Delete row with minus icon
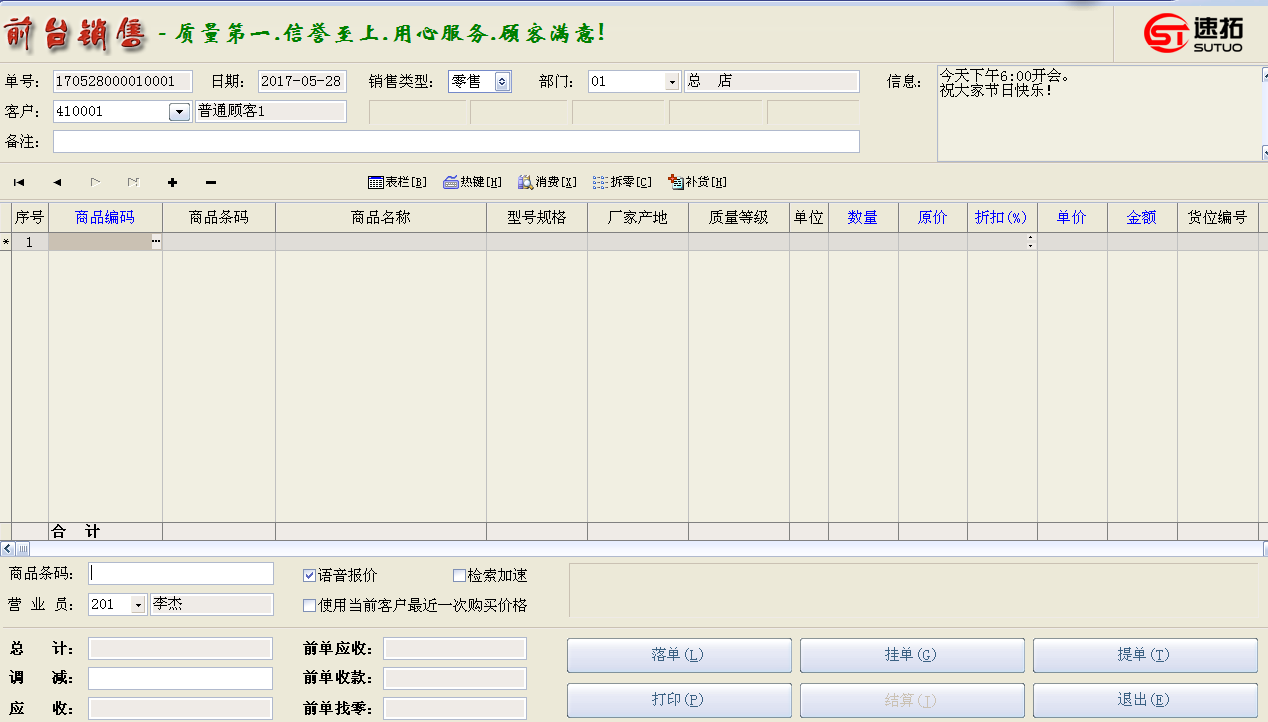1268x722 pixels. point(210,182)
